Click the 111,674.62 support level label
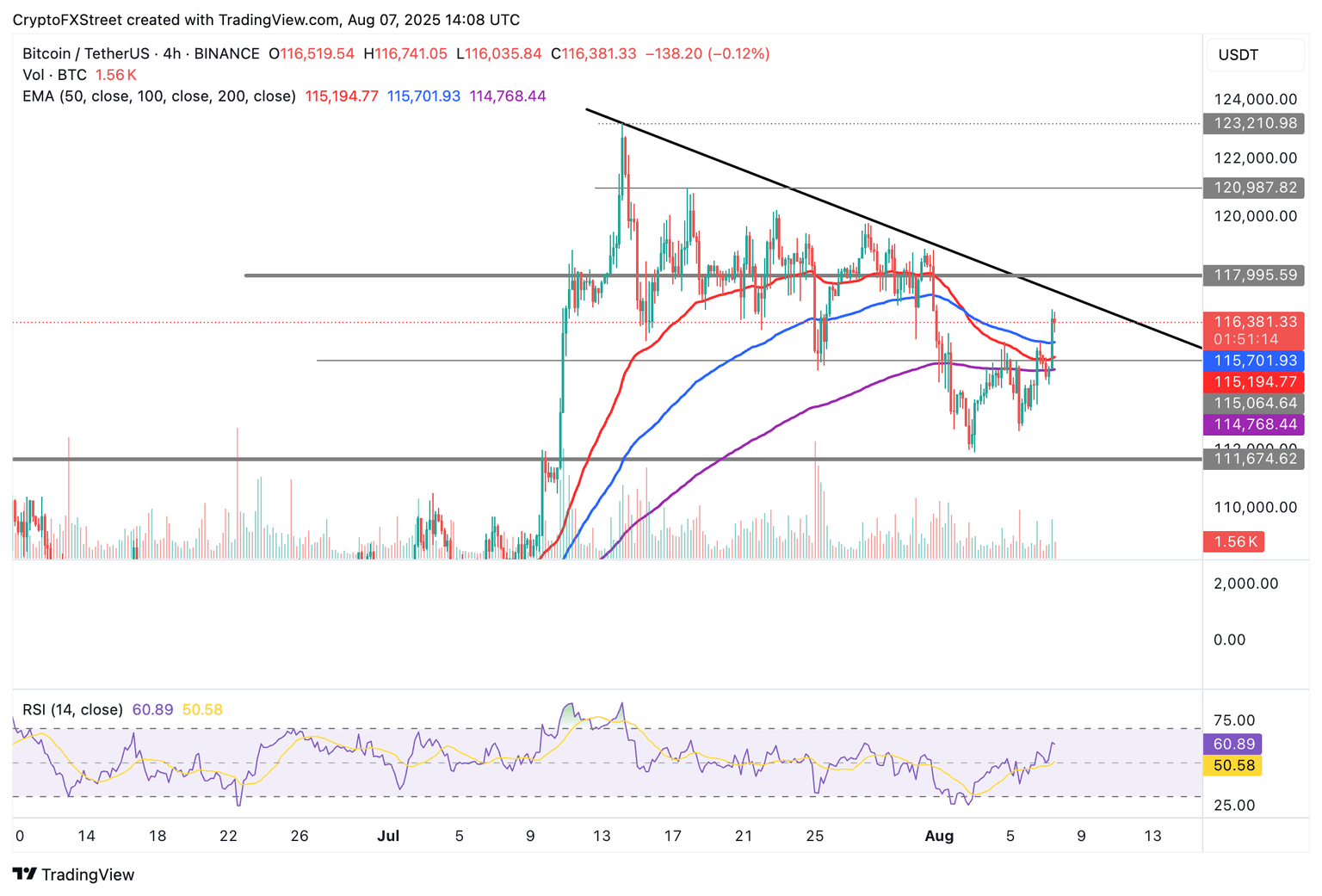 pyautogui.click(x=1253, y=459)
